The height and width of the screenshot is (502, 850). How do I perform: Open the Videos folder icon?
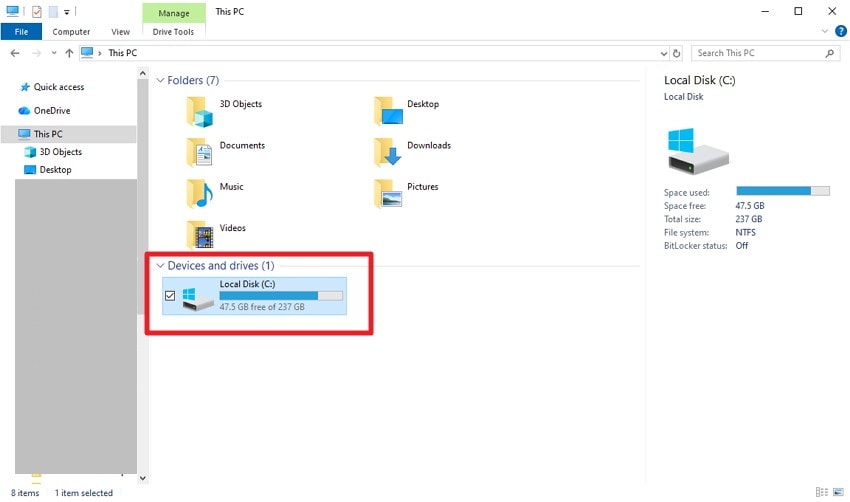(x=199, y=235)
